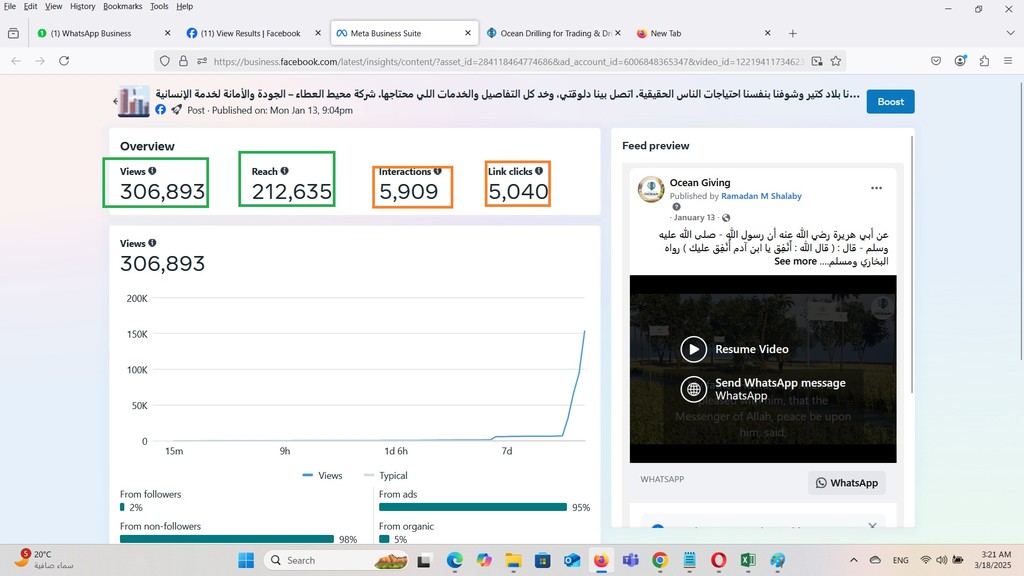Open a new browser tab with plus
Viewport: 1024px width, 576px height.
tap(793, 33)
